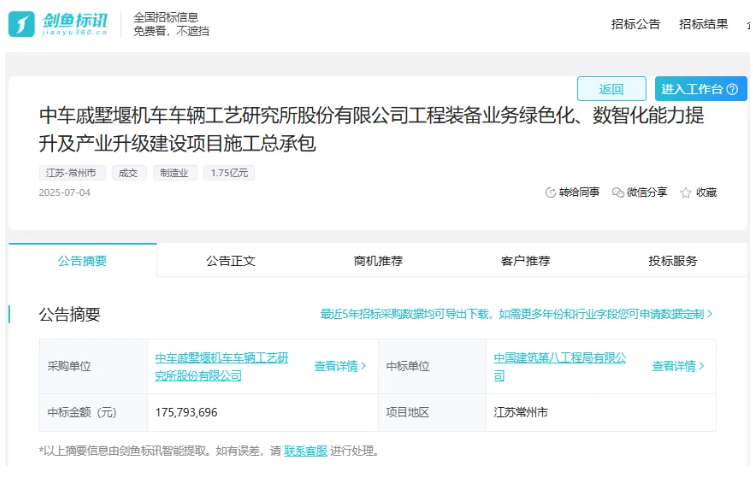Open the 投标服务 tab

point(672,260)
